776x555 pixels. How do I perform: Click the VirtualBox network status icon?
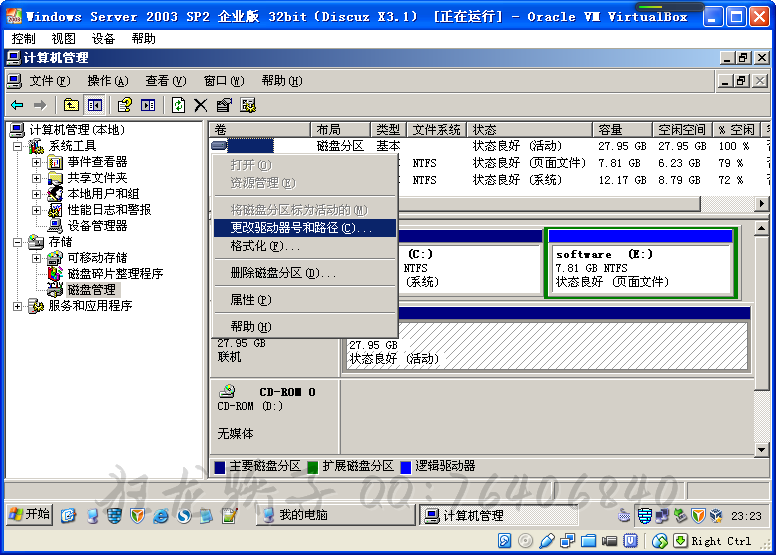click(x=568, y=541)
